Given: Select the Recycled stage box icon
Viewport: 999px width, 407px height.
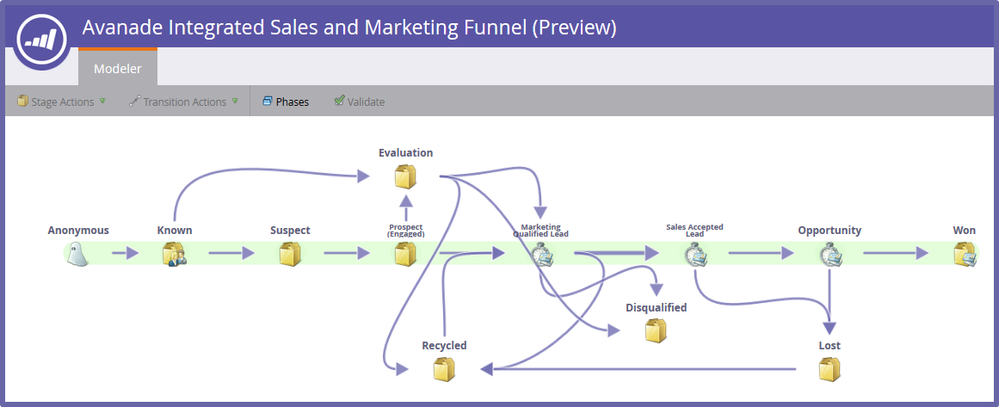Looking at the screenshot, I should [x=444, y=369].
